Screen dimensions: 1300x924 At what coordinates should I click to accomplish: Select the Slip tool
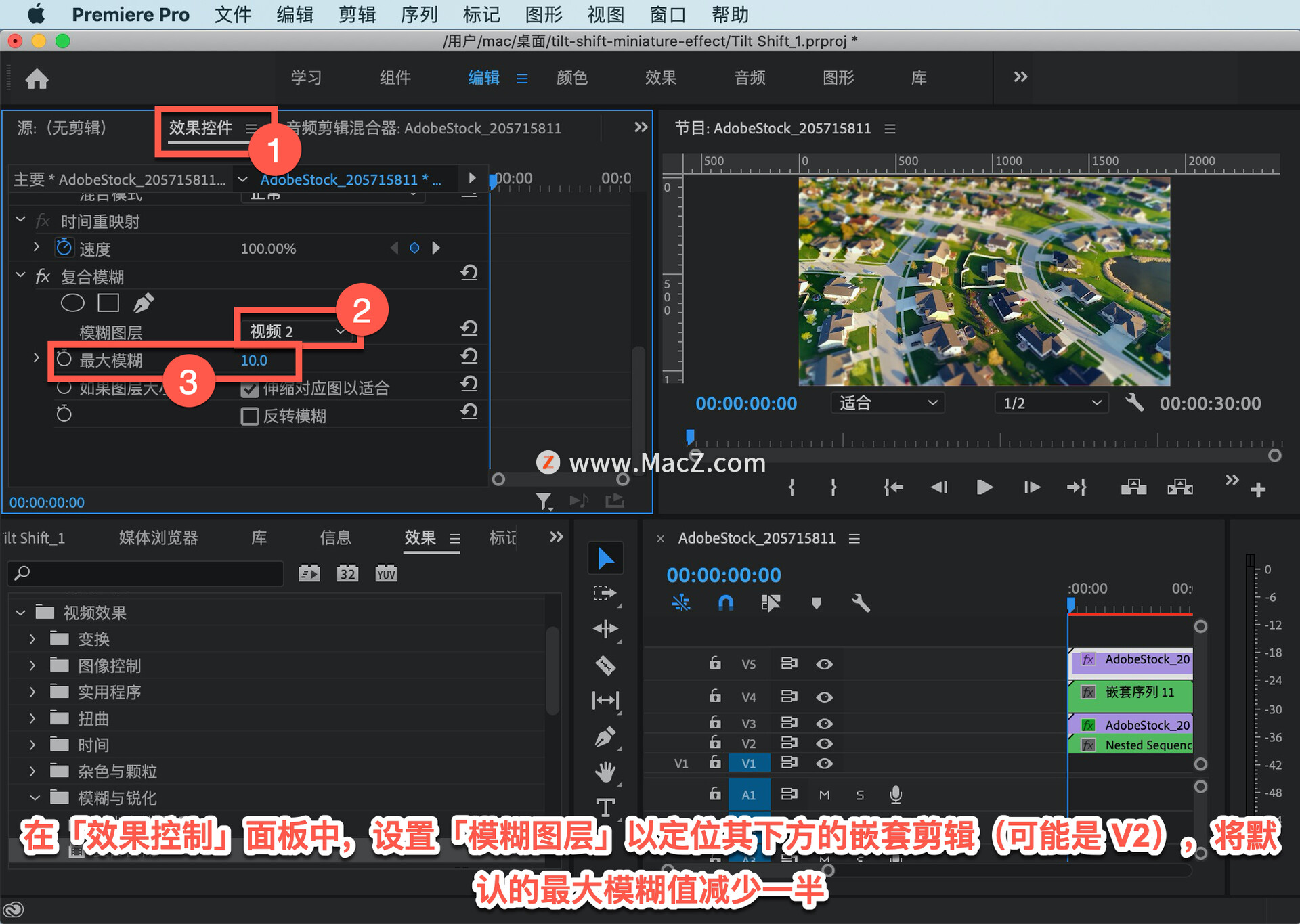coord(605,700)
